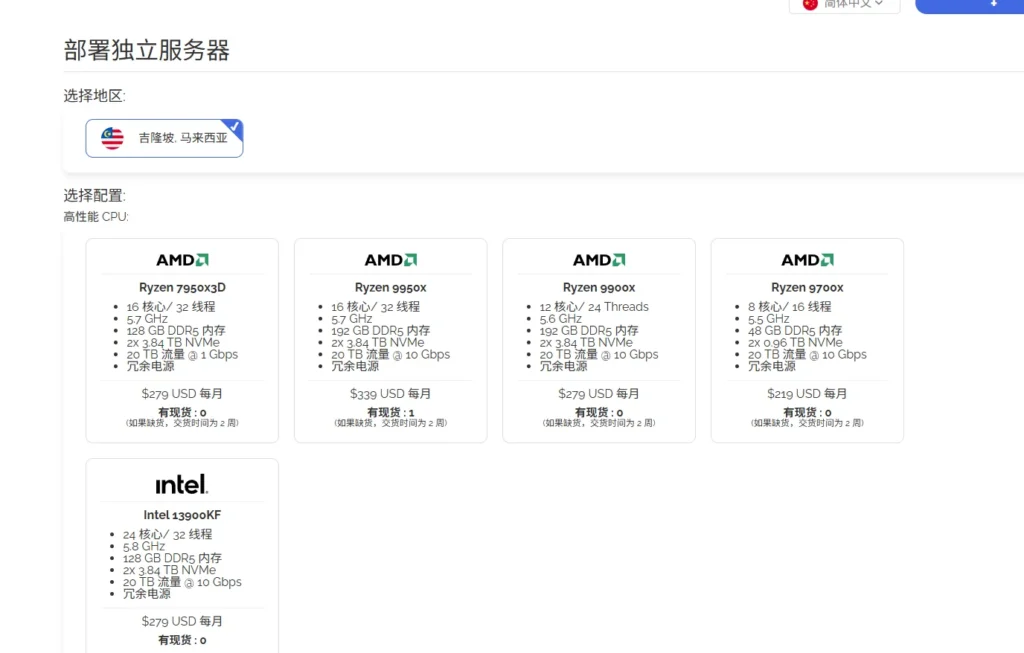Open the 简体中文 language dropdown
The height and width of the screenshot is (653, 1024).
click(x=852, y=4)
